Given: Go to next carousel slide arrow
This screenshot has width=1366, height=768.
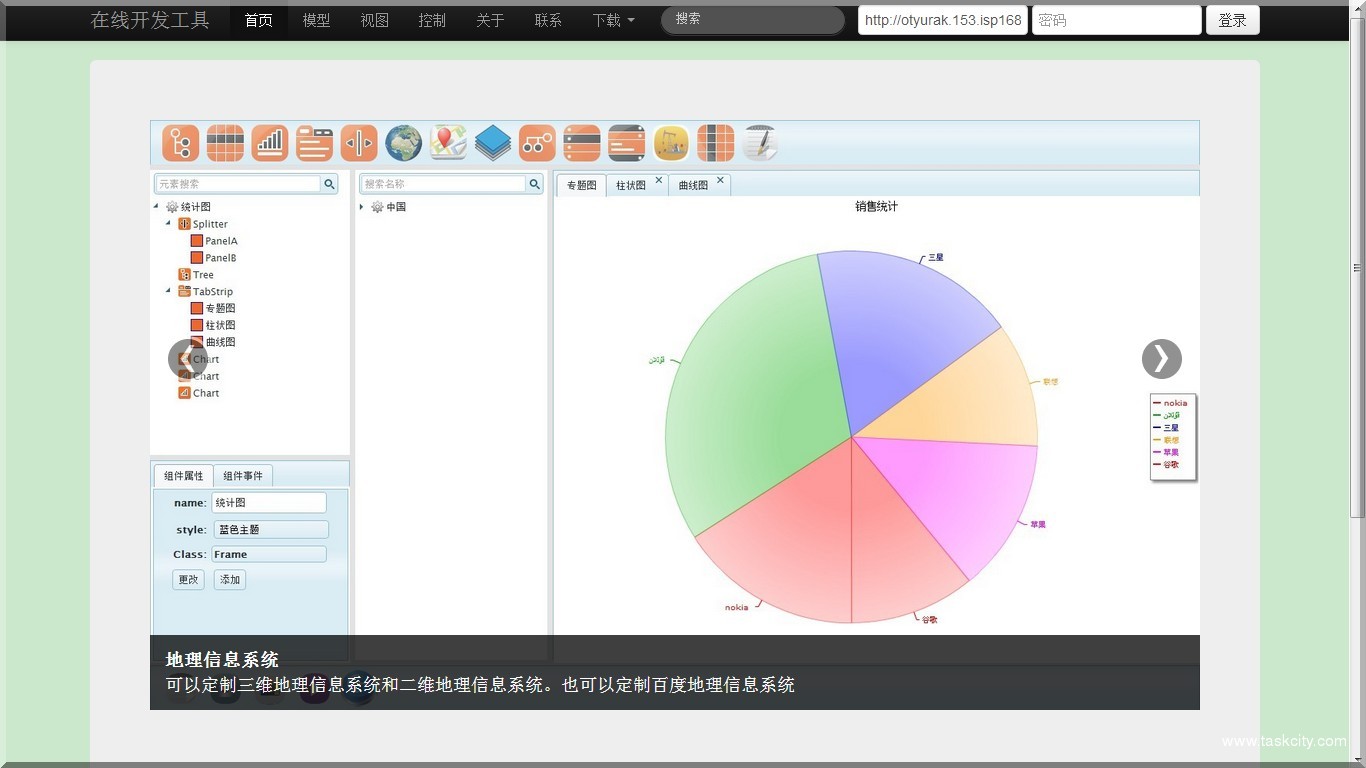Looking at the screenshot, I should coord(1162,359).
